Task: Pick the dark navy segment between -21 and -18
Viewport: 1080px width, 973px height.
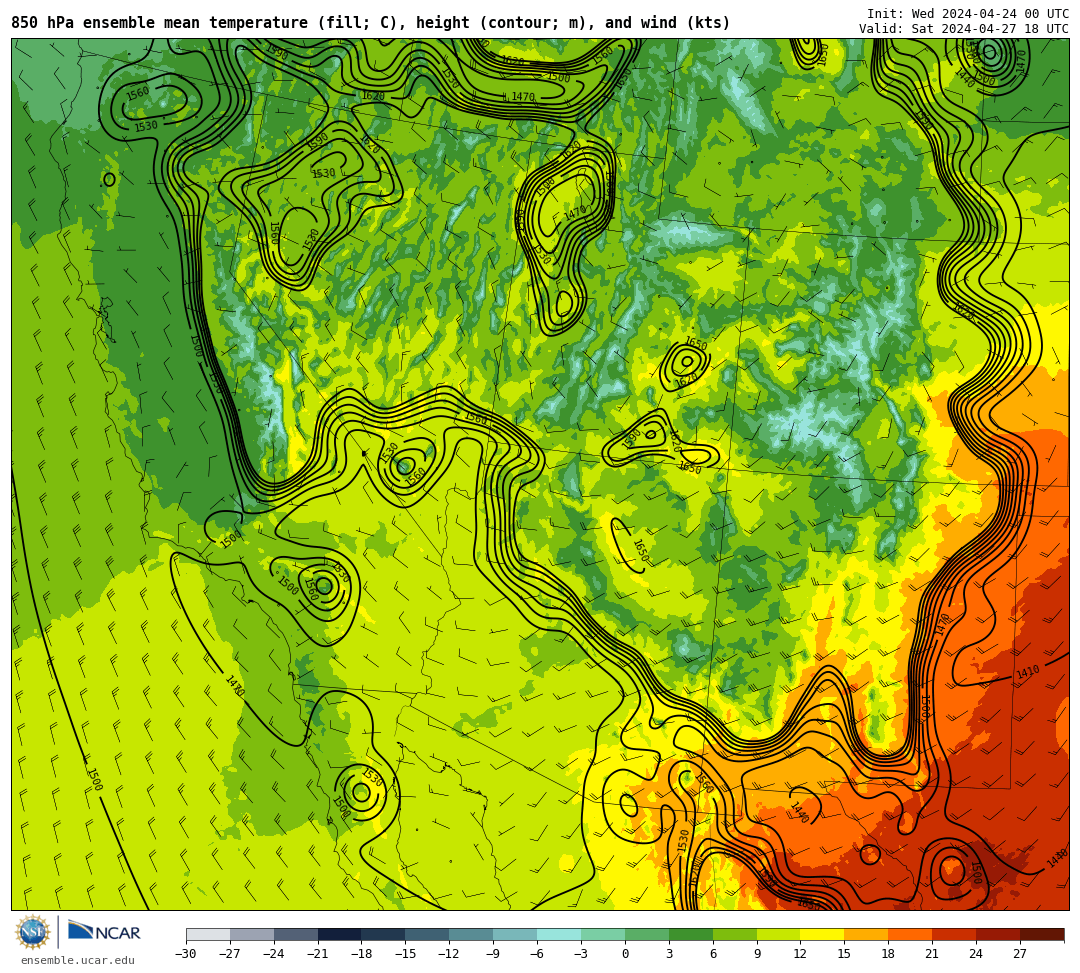Action: [340, 934]
